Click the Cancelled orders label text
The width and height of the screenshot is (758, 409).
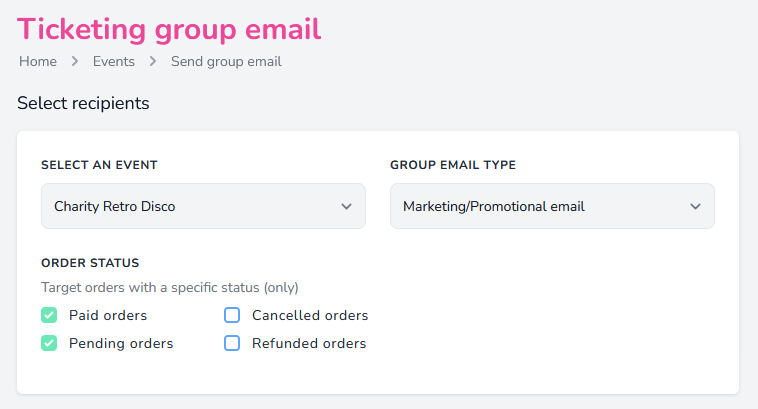click(310, 315)
